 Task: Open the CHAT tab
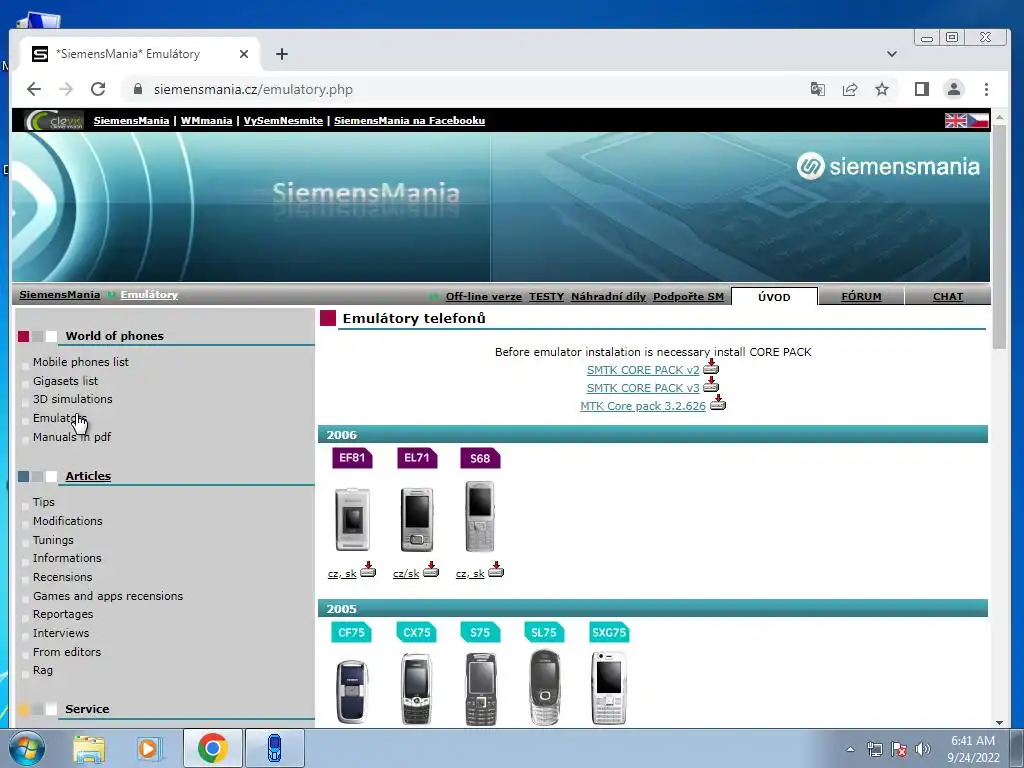click(948, 296)
